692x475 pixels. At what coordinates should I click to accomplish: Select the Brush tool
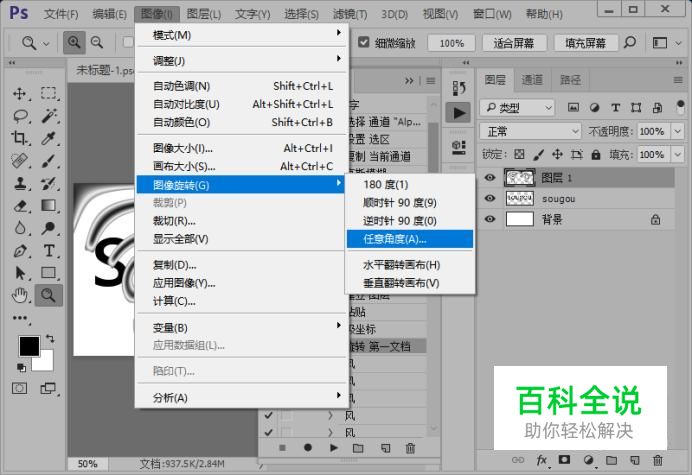[x=49, y=161]
